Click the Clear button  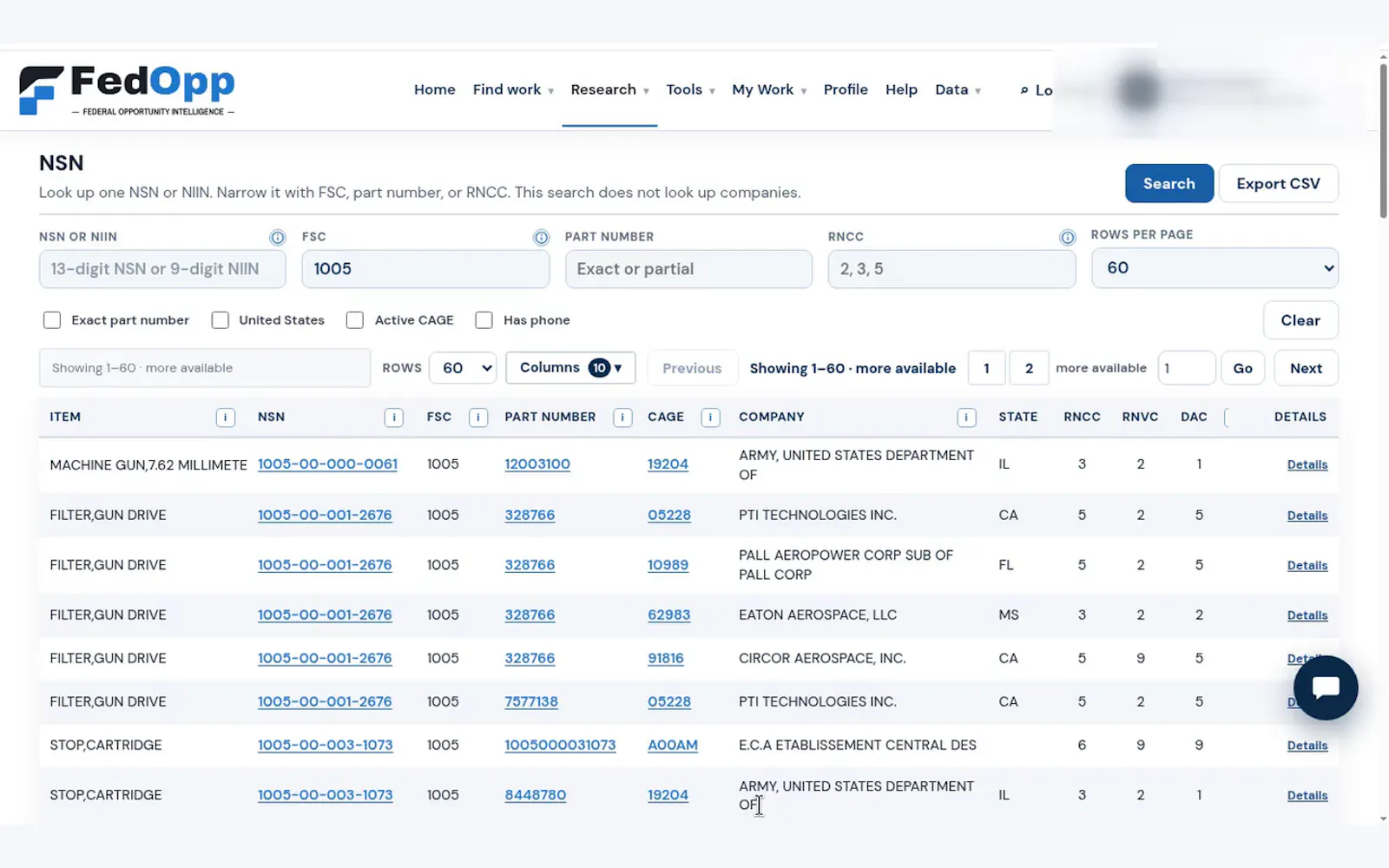coord(1300,320)
